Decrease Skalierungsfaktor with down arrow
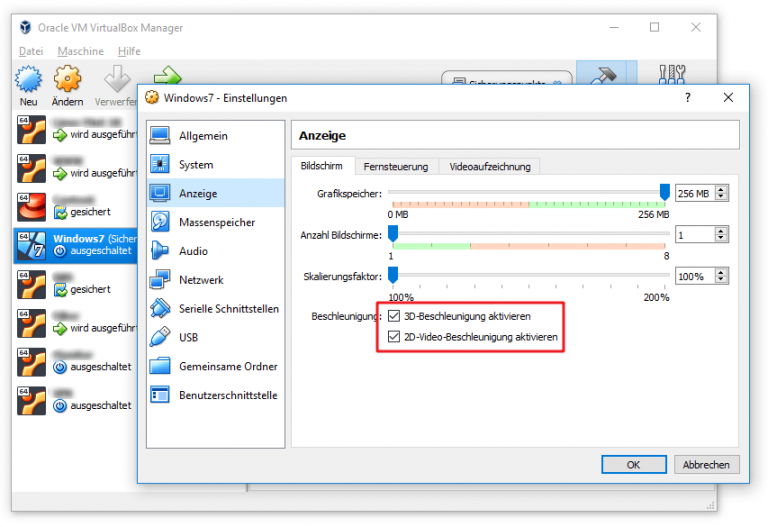768x527 pixels. [720, 280]
